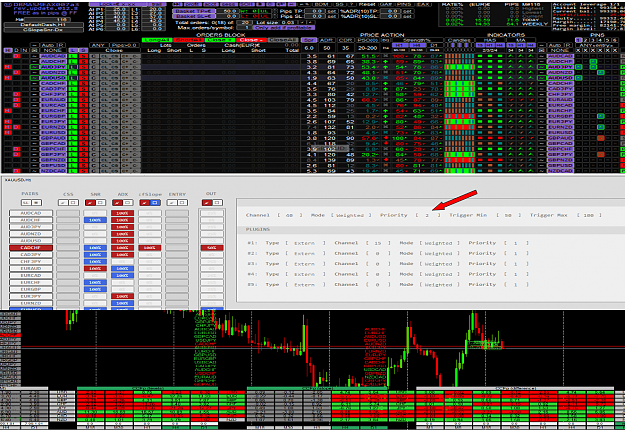This screenshot has height=430, width=625.
Task: Click the right toggle under PAIRS header
Action: pos(36,203)
